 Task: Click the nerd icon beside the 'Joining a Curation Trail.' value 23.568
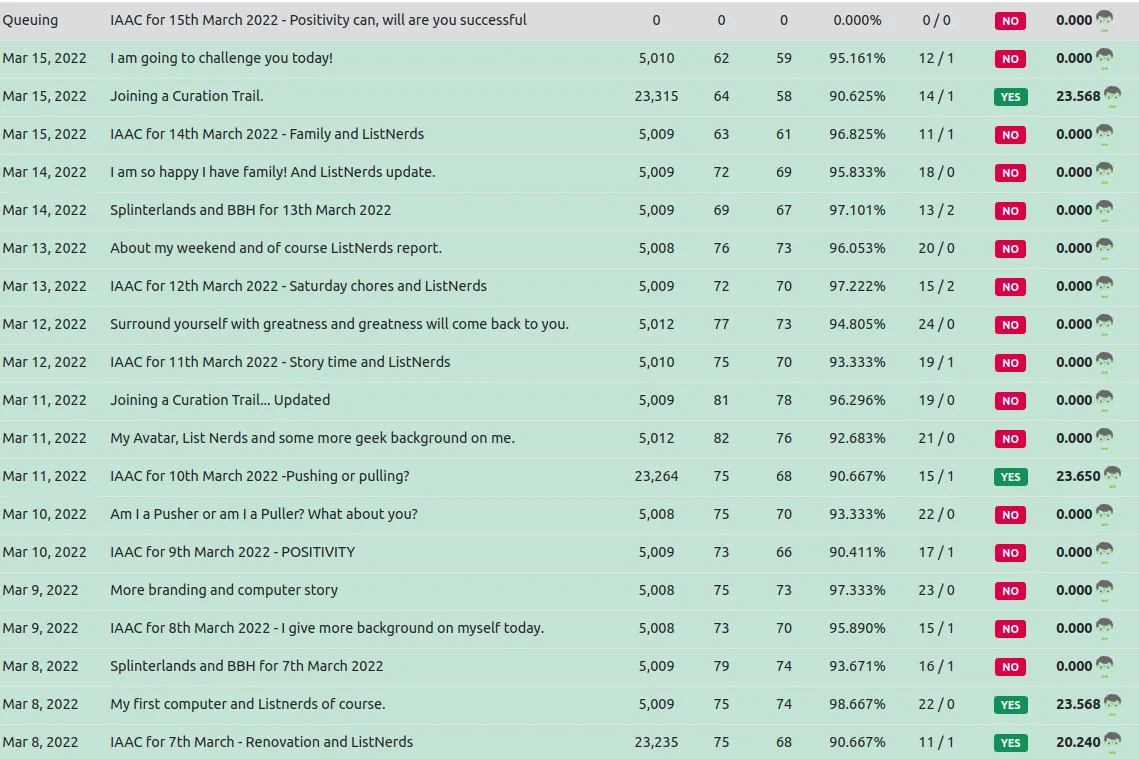(1112, 97)
